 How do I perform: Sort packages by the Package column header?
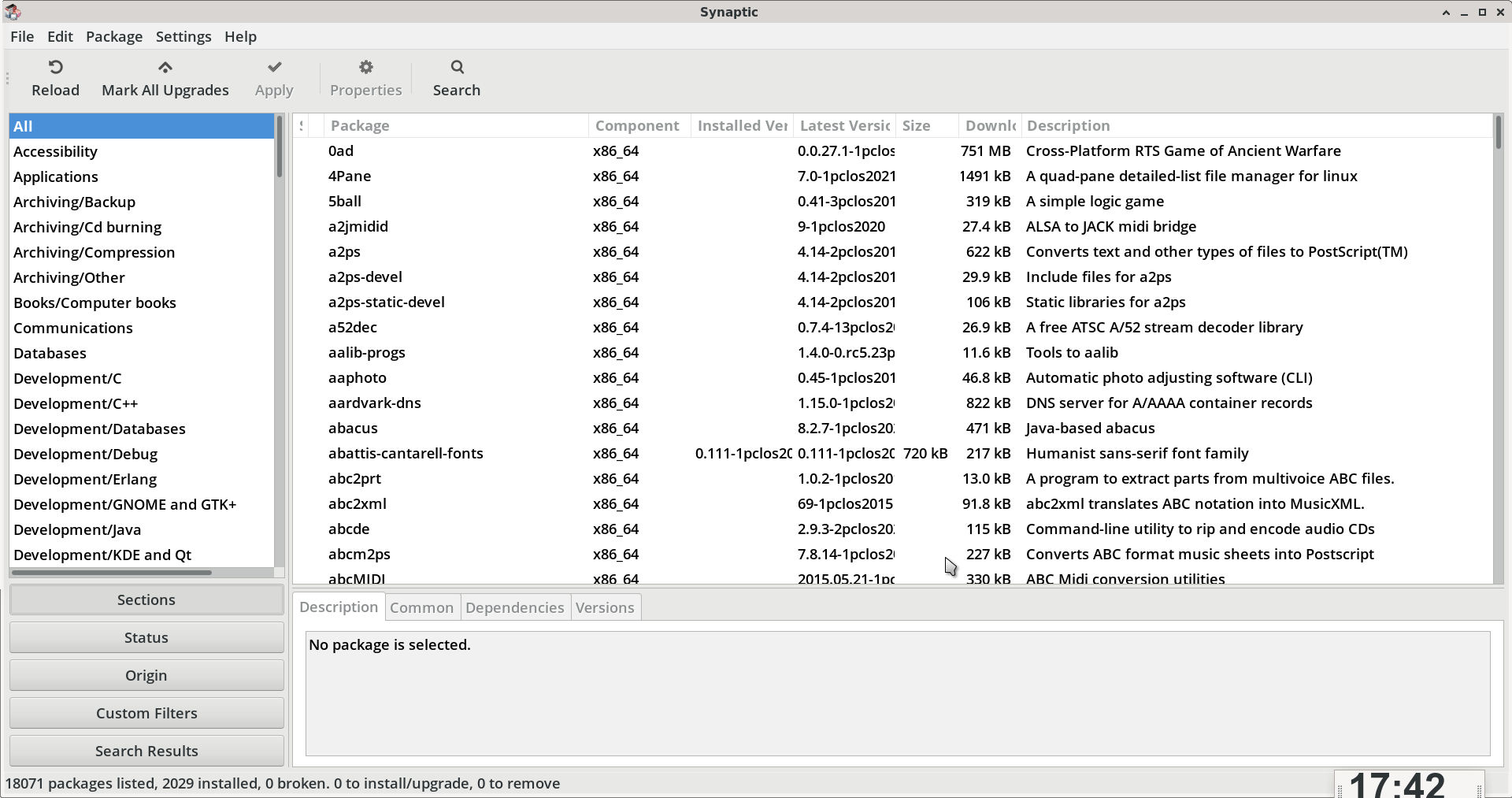coord(455,126)
